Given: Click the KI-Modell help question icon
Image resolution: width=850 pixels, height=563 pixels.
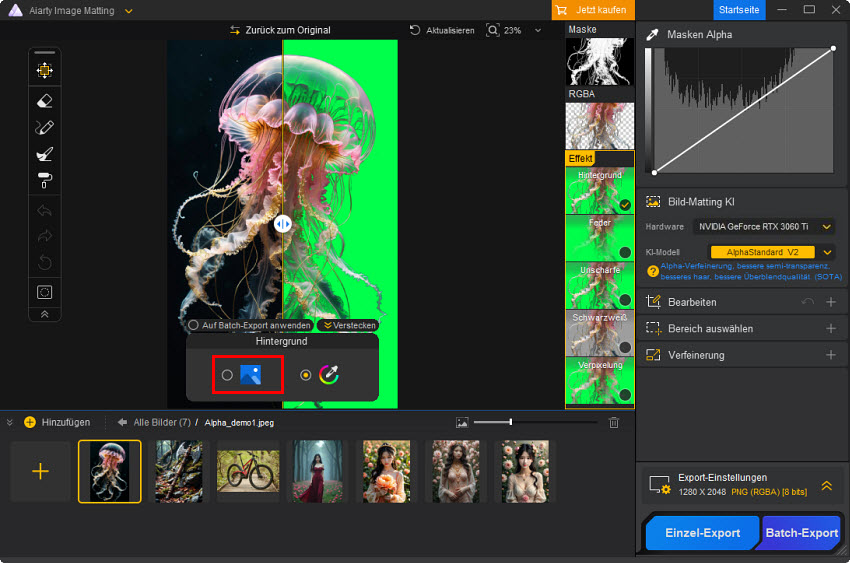Looking at the screenshot, I should 653,271.
